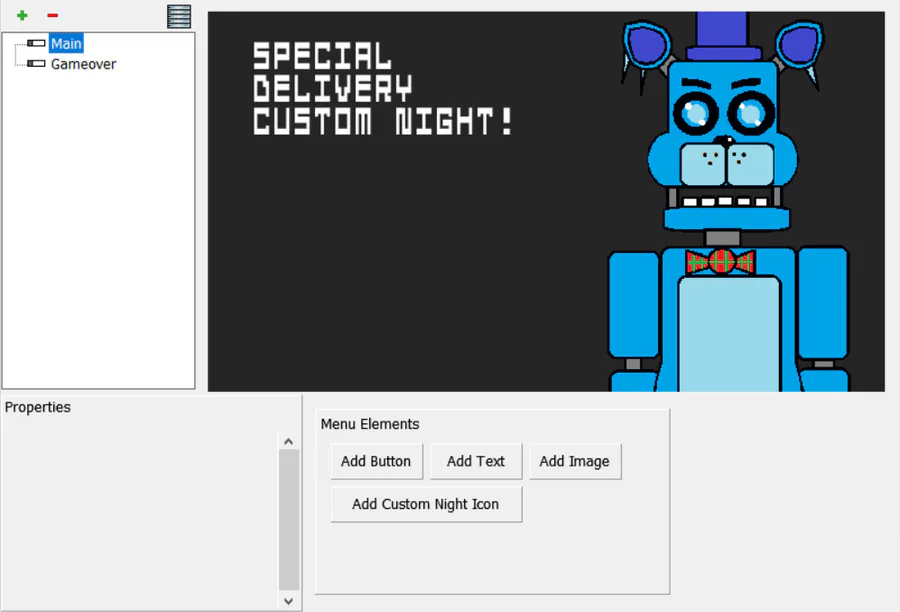Click the icon beside Main in tree
The height and width of the screenshot is (612, 900).
[x=36, y=43]
